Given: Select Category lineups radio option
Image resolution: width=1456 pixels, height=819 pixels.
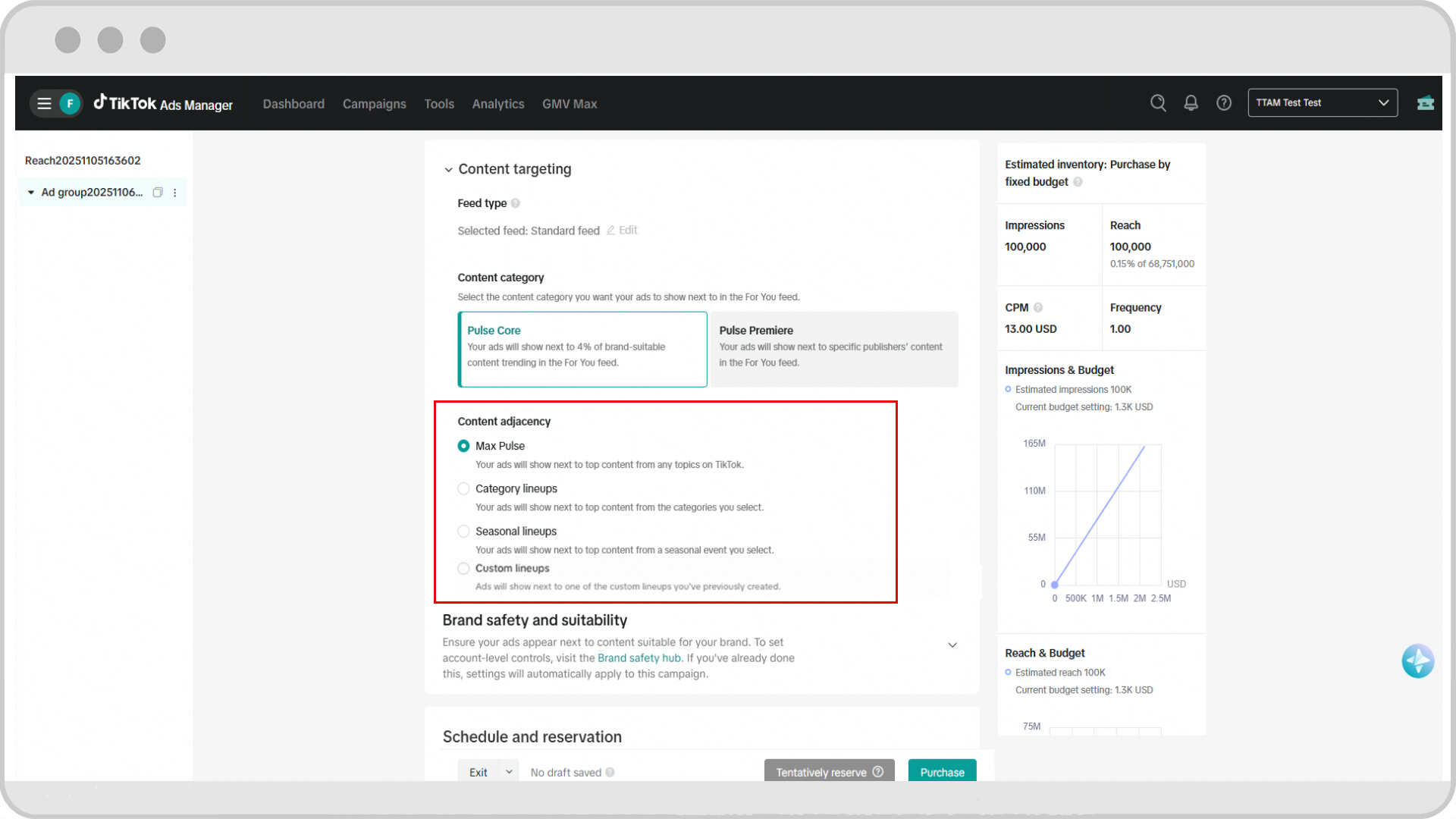Looking at the screenshot, I should (463, 488).
